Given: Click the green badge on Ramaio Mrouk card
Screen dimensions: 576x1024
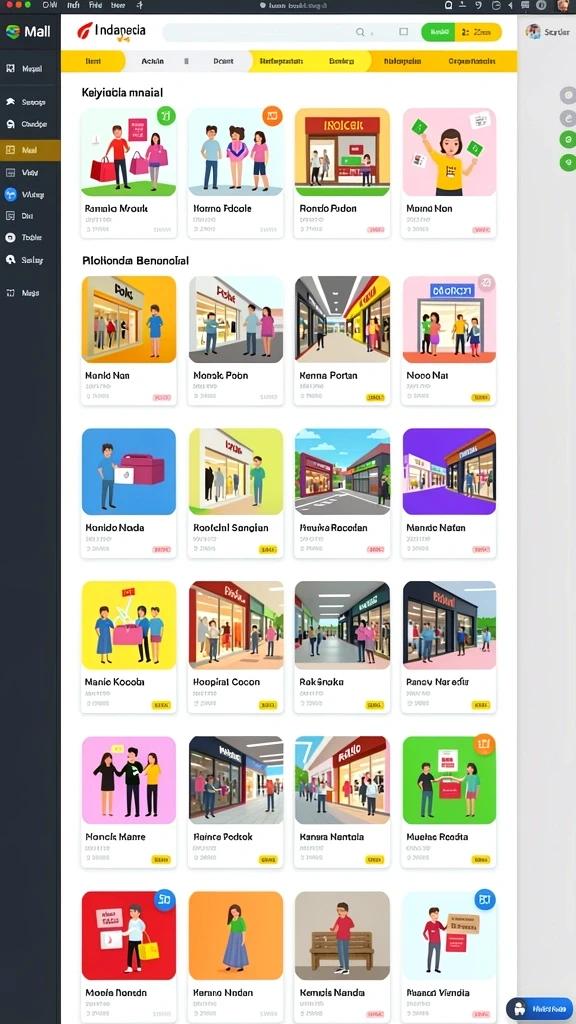Looking at the screenshot, I should tap(166, 116).
